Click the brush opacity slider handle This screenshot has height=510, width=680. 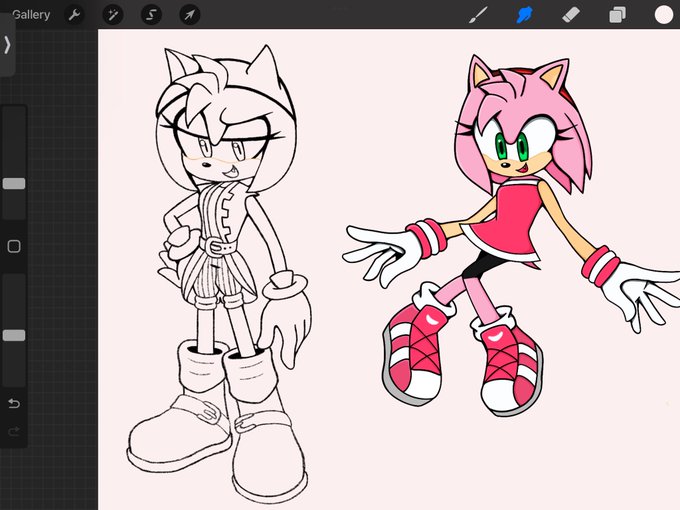coord(14,335)
